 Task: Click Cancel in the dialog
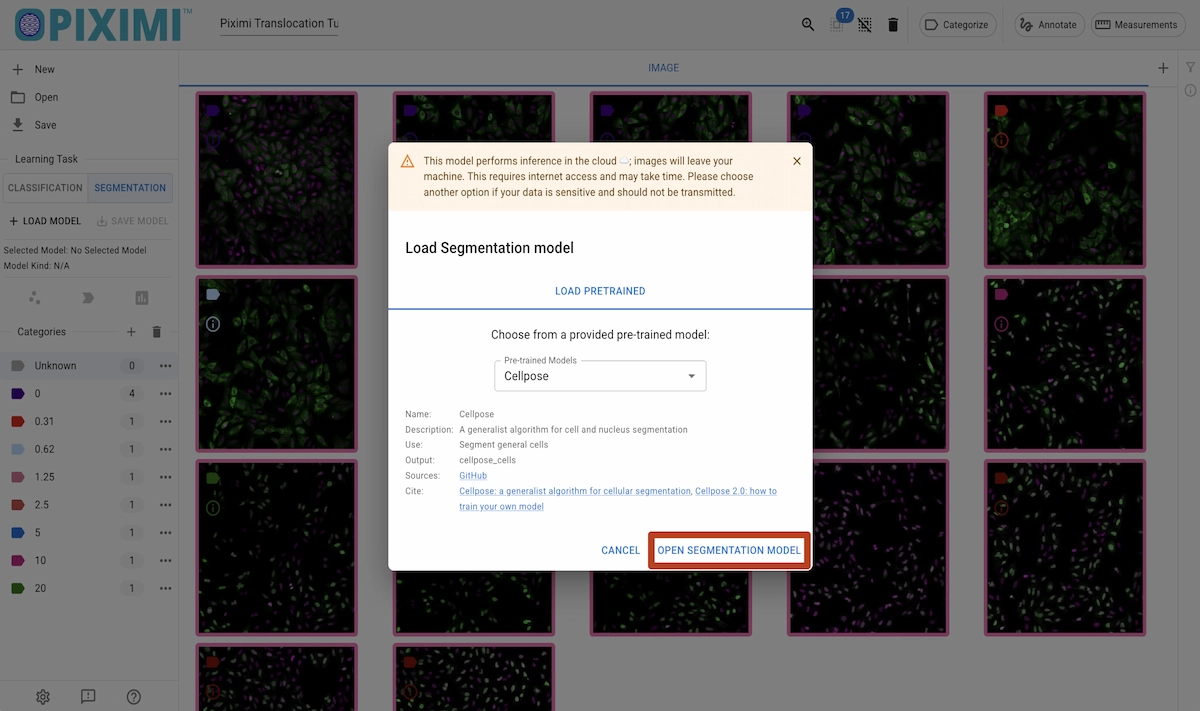(x=621, y=551)
